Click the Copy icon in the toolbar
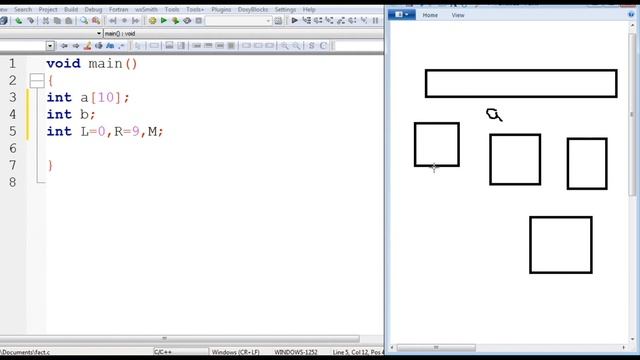 [x=57, y=20]
